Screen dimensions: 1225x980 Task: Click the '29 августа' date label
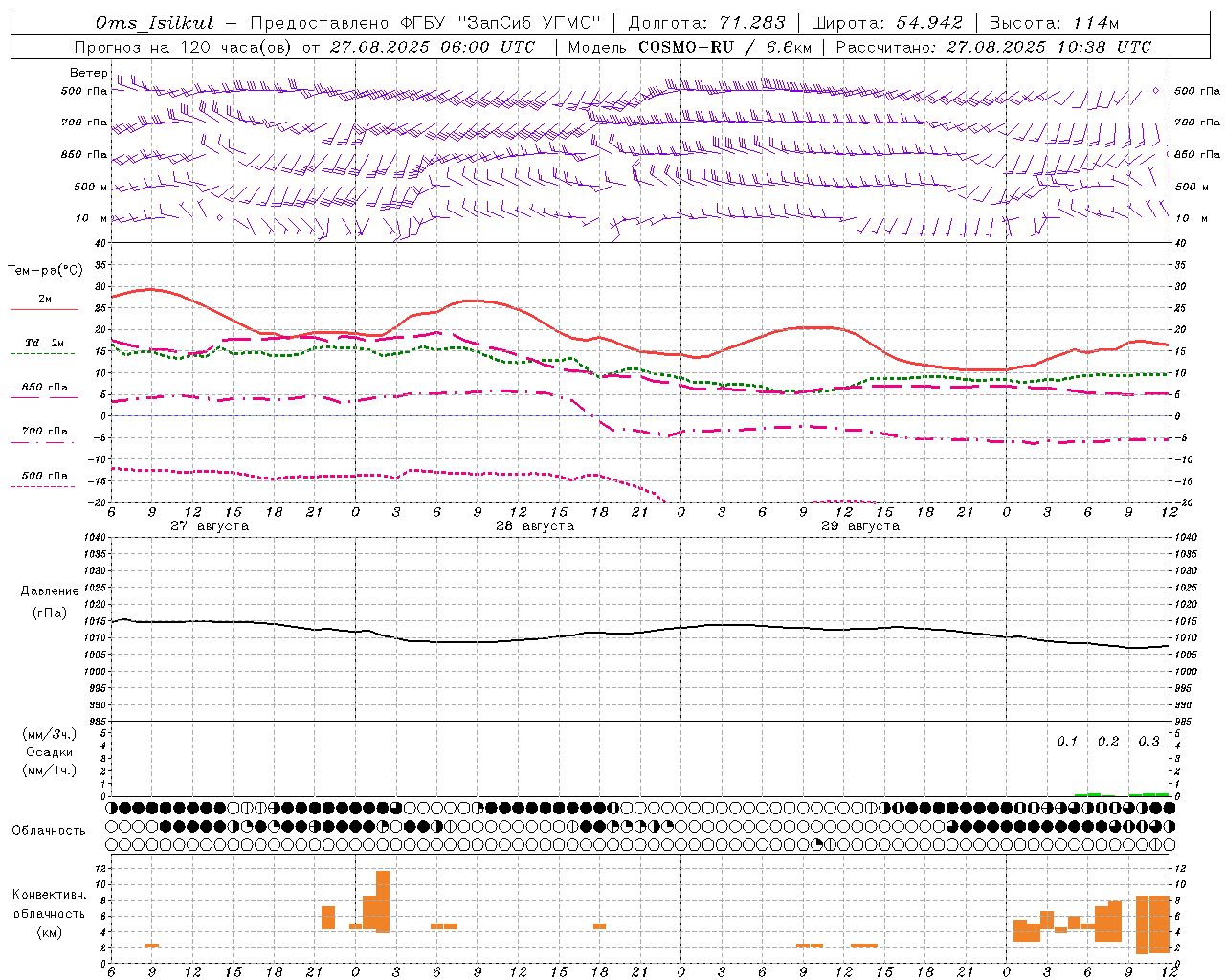coord(860,526)
